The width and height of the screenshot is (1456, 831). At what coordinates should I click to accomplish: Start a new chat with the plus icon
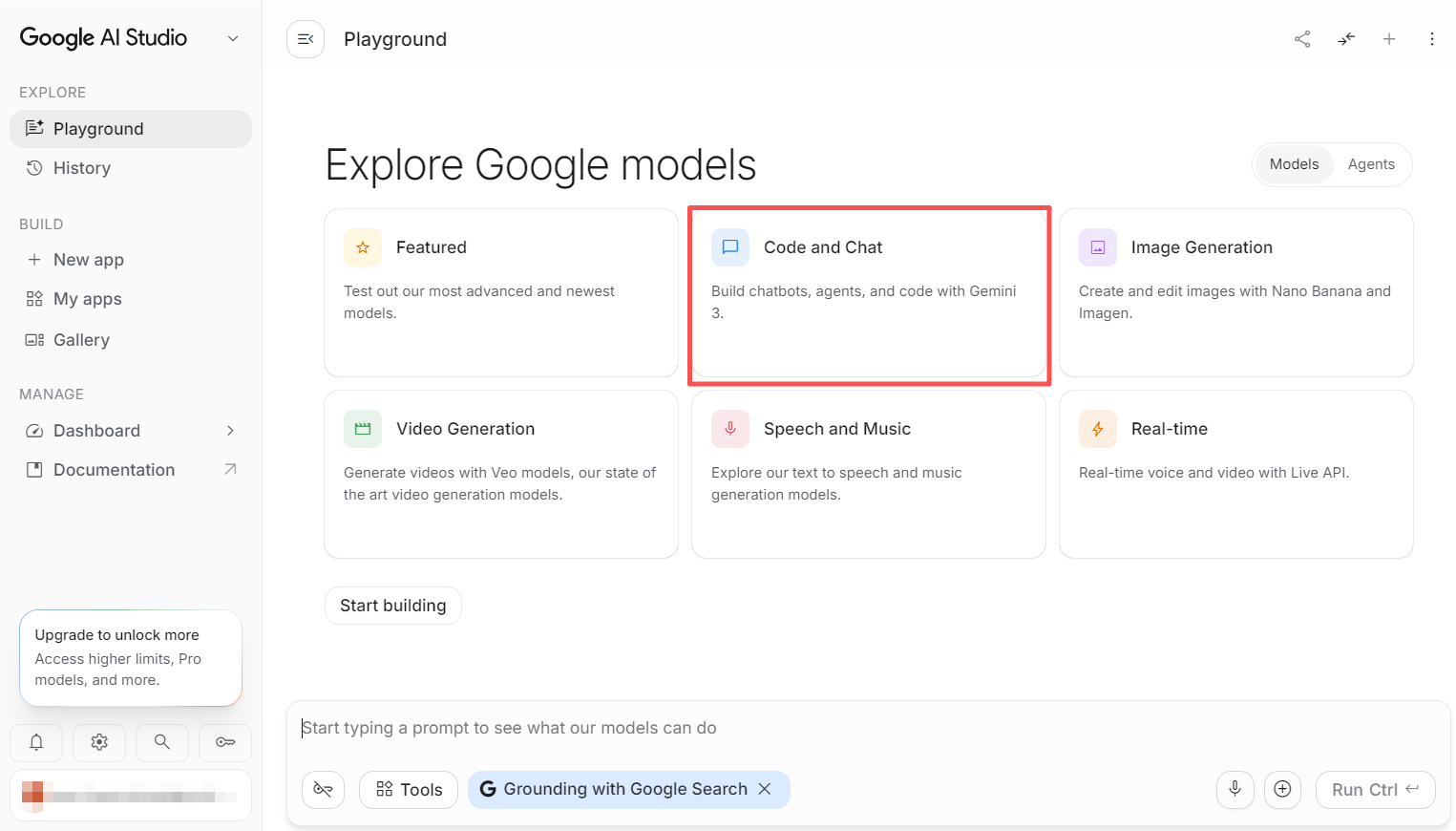pos(1389,39)
